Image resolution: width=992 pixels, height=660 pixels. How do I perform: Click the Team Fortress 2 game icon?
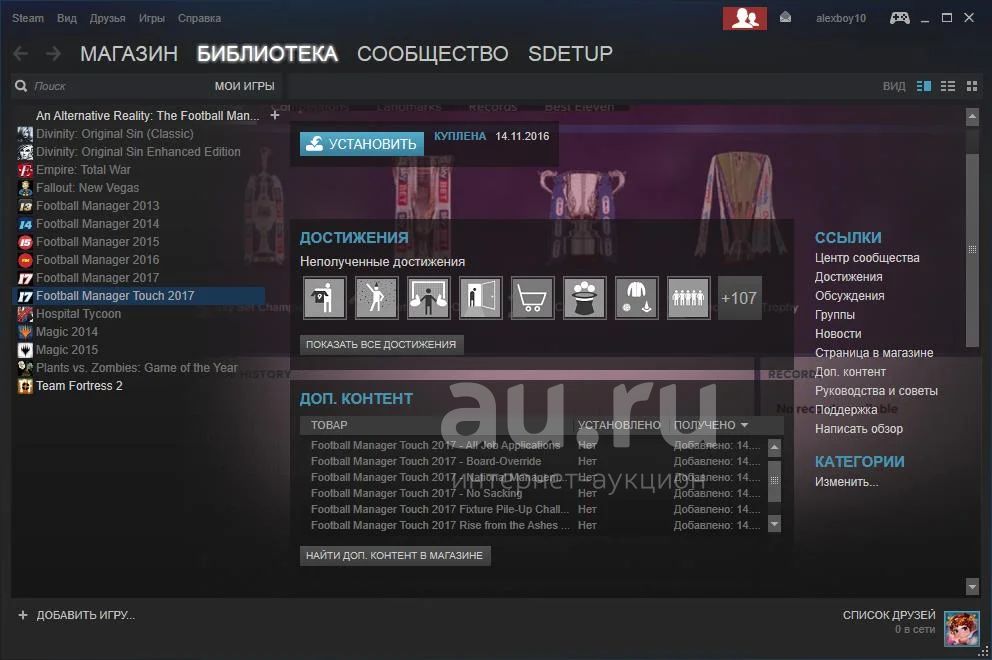pos(25,386)
